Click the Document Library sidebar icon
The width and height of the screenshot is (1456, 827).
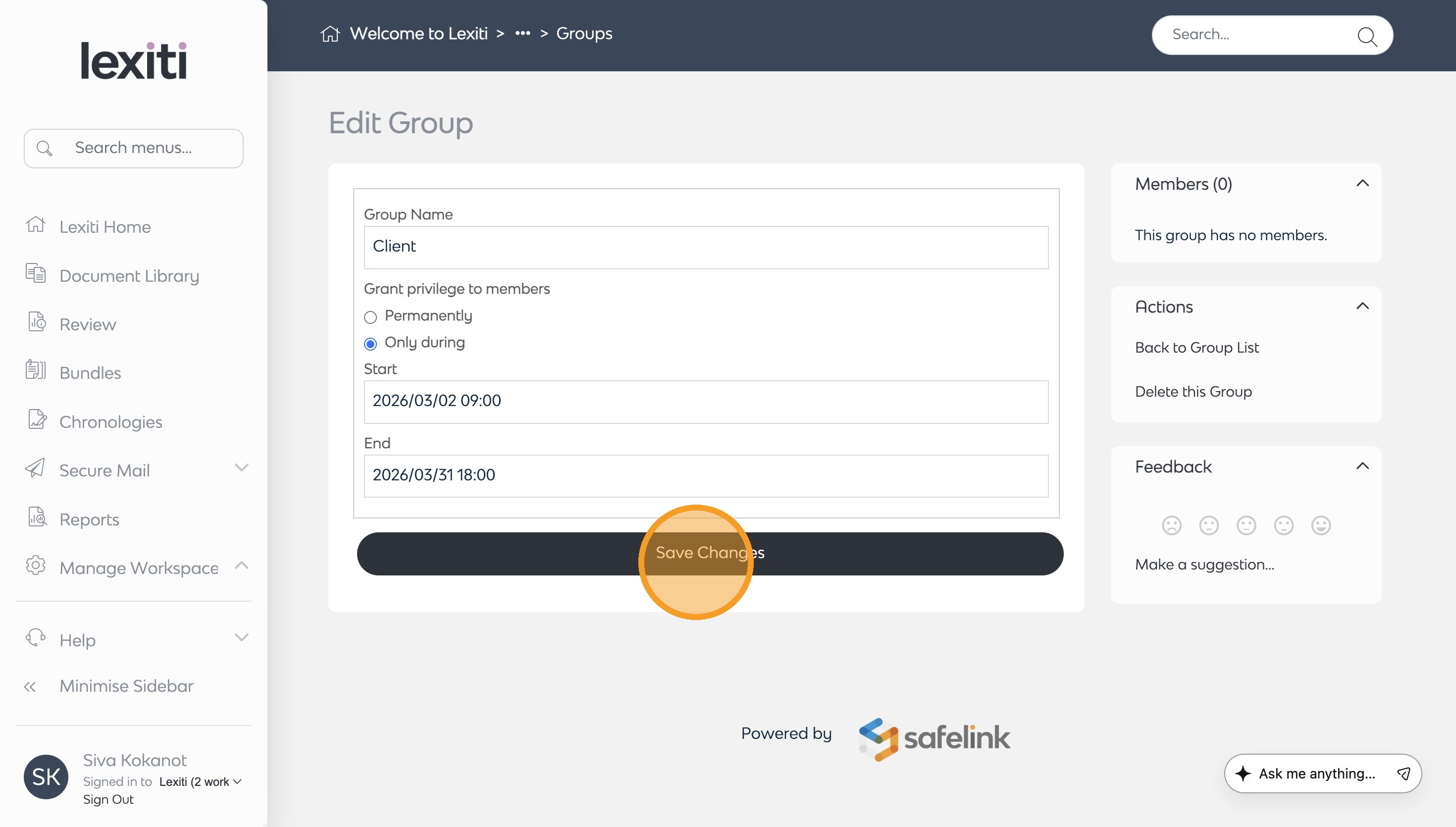[x=36, y=274]
